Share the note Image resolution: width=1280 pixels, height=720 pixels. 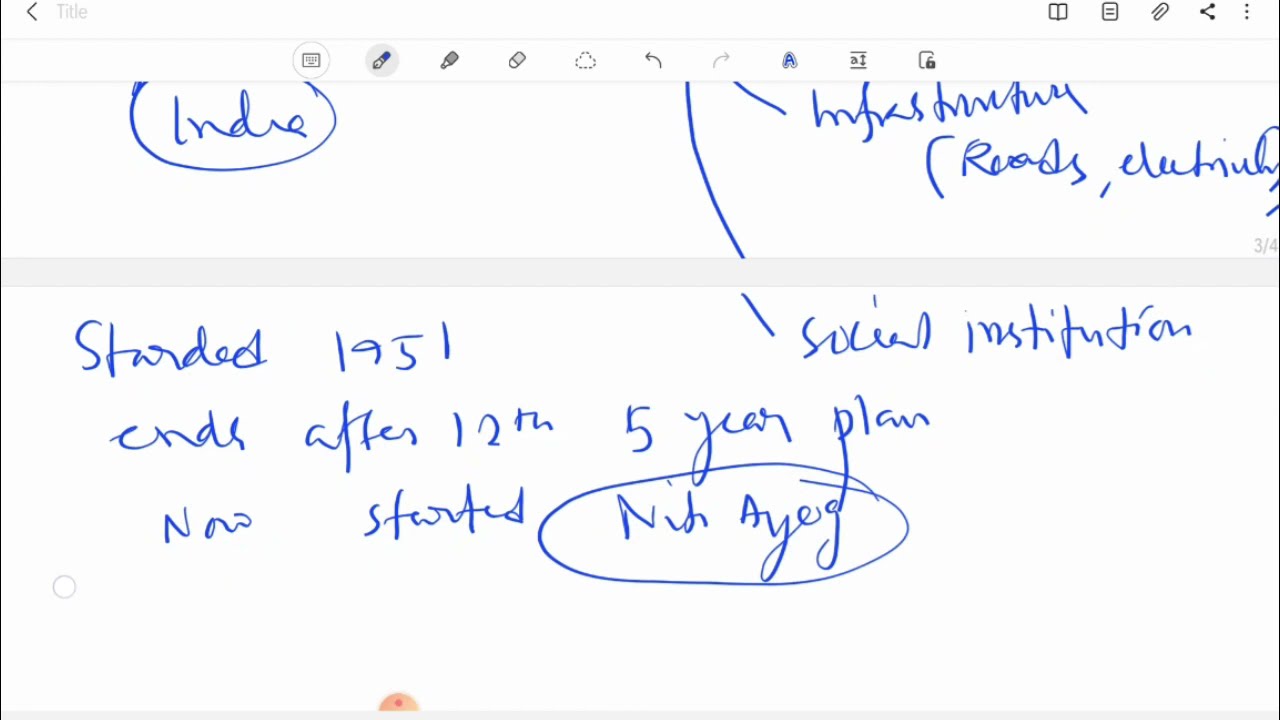[1208, 12]
